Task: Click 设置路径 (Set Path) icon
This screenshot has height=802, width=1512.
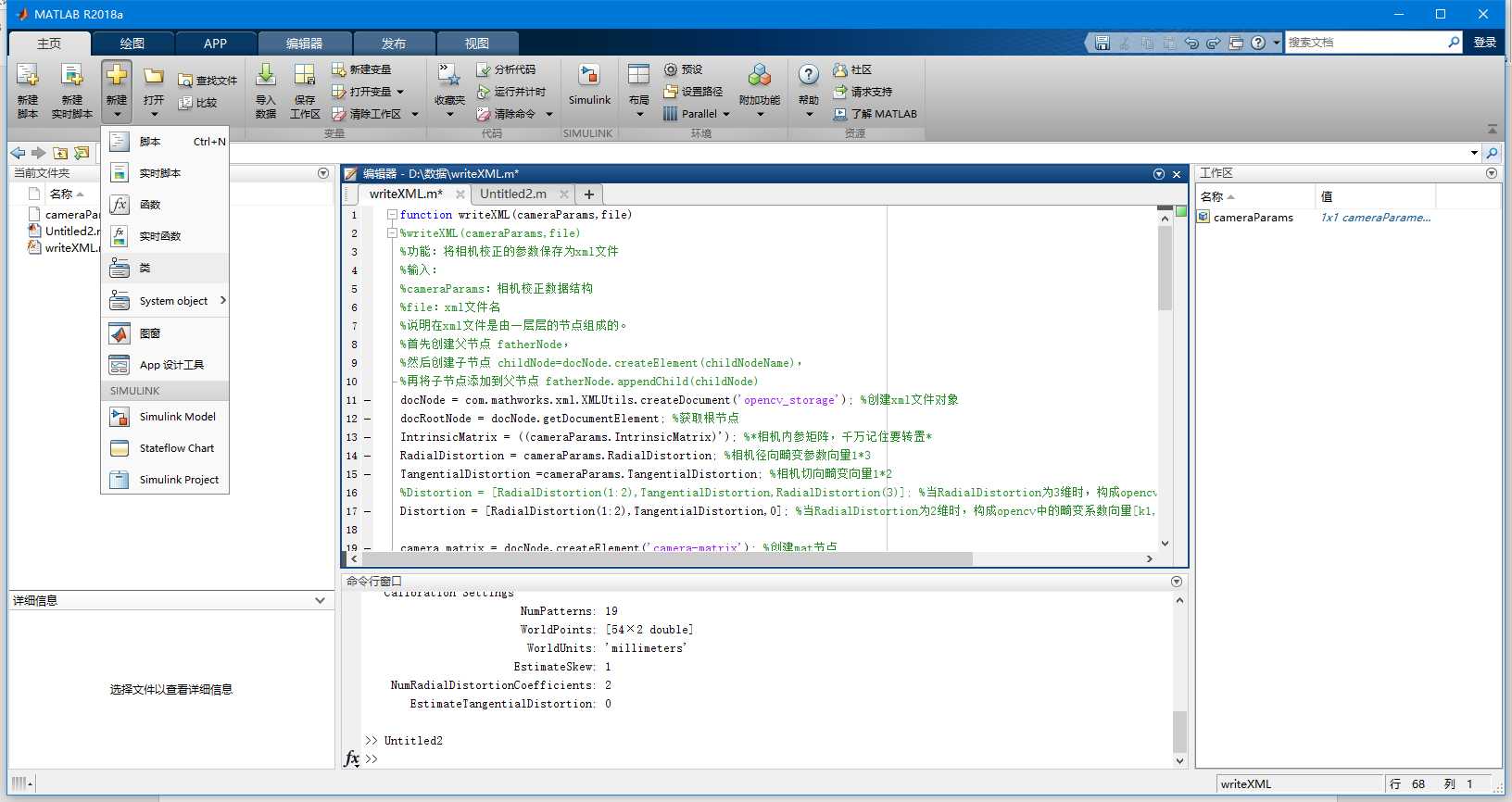Action: [671, 92]
